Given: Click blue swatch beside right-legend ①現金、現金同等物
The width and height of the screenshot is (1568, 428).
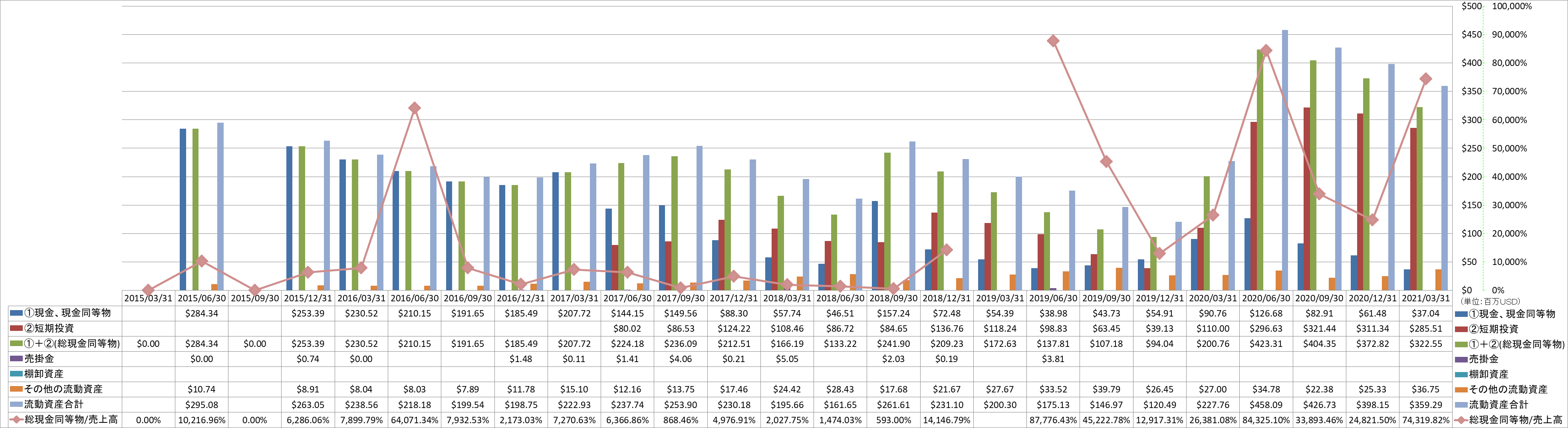Looking at the screenshot, I should 1461,314.
